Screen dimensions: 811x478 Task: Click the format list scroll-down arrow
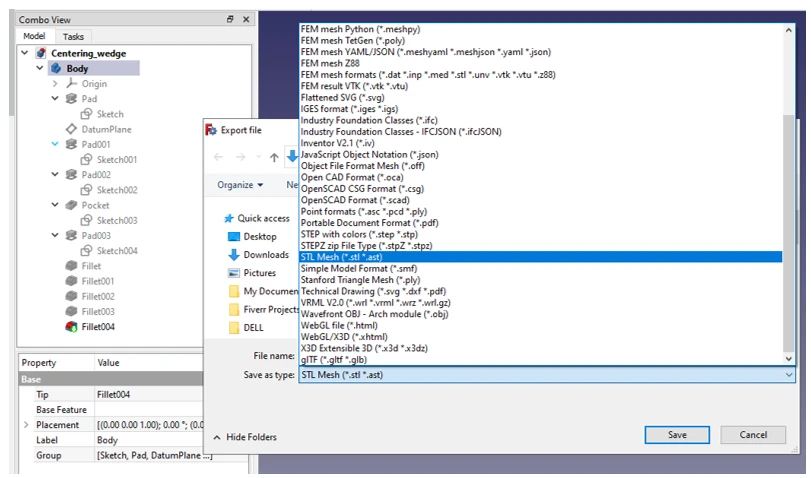click(788, 358)
